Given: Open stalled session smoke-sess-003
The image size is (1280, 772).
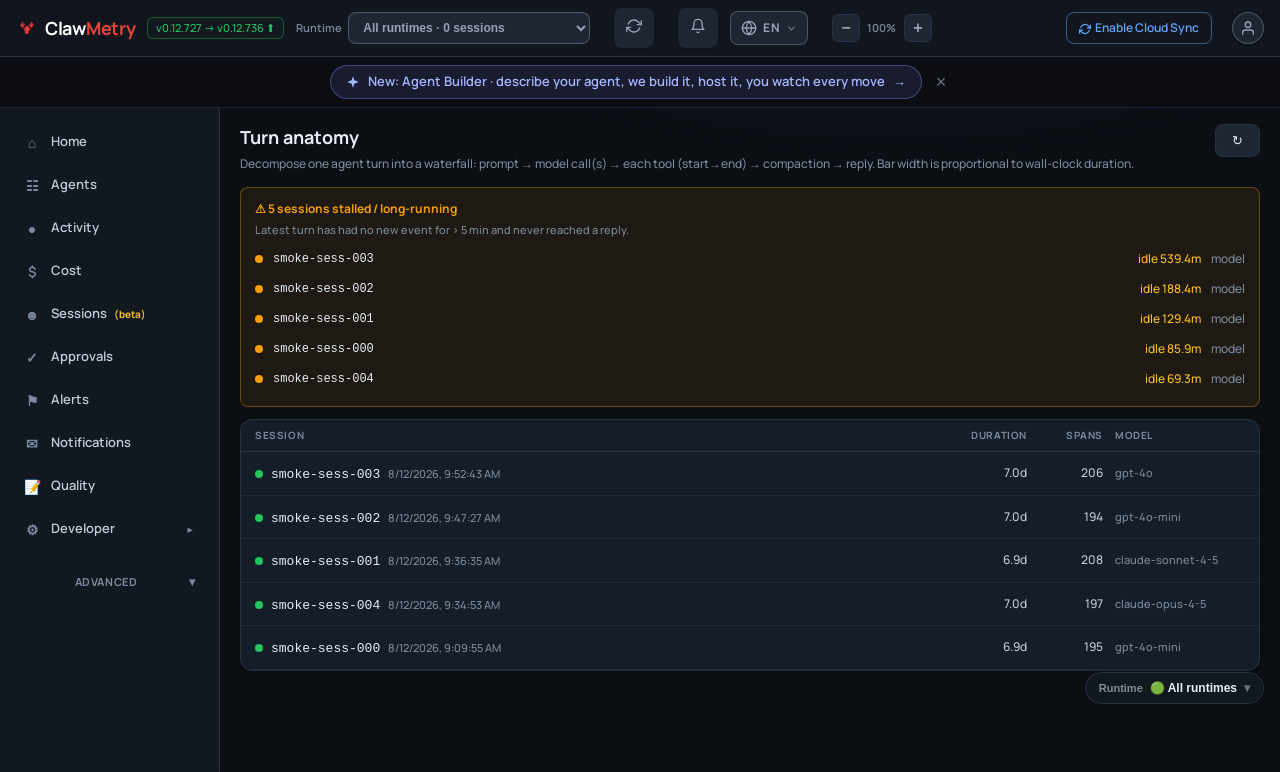Looking at the screenshot, I should coord(750,259).
